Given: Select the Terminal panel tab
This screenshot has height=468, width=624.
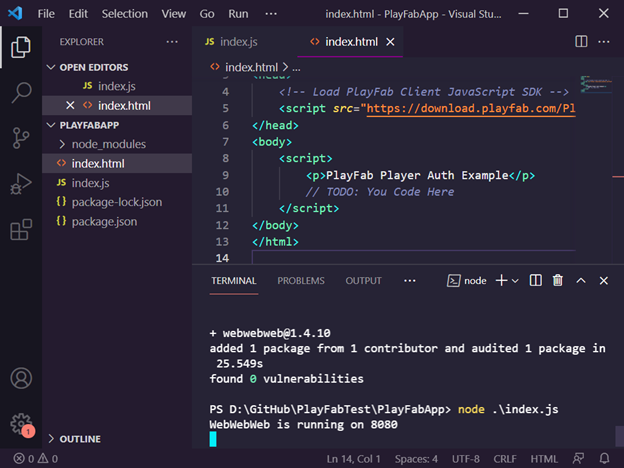Looking at the screenshot, I should tap(234, 281).
